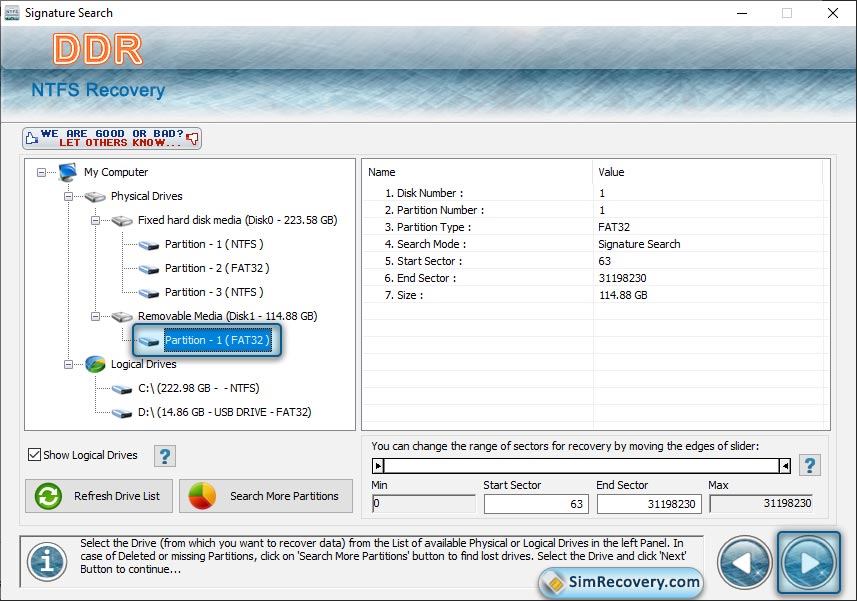Open the SimRecovery.com link
The height and width of the screenshot is (601, 857).
point(621,582)
